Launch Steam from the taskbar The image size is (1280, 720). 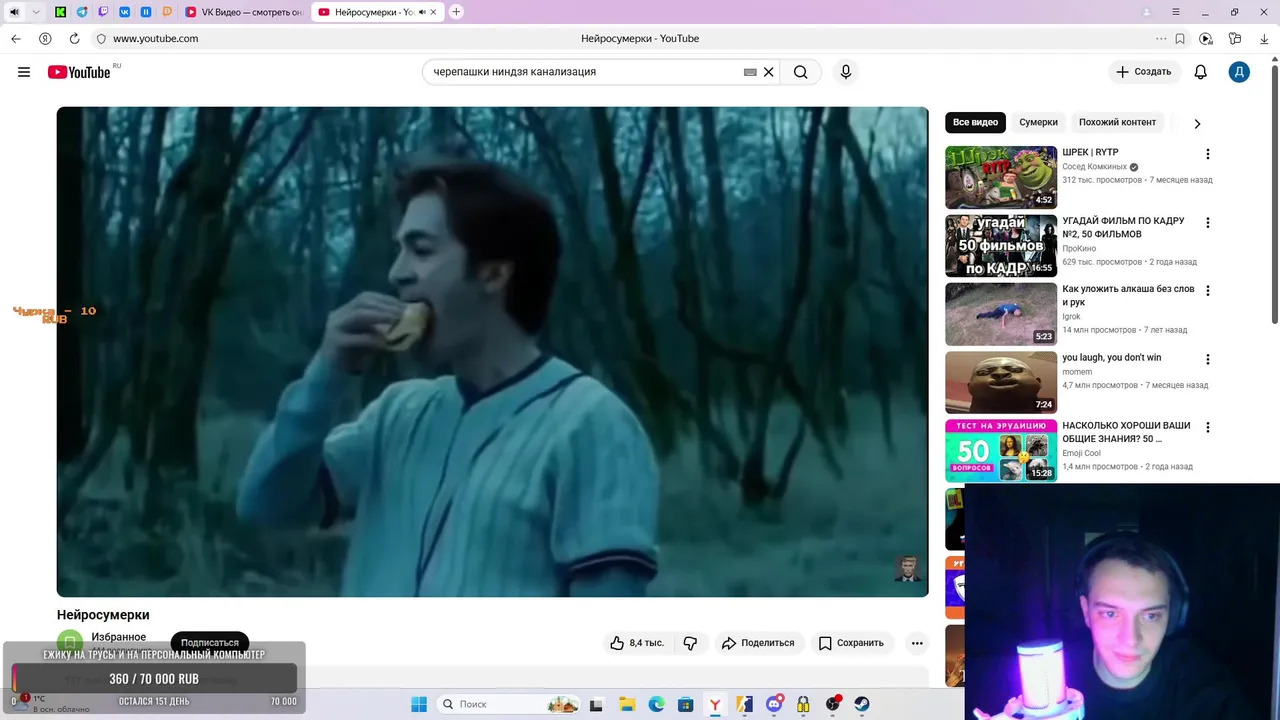pos(862,704)
